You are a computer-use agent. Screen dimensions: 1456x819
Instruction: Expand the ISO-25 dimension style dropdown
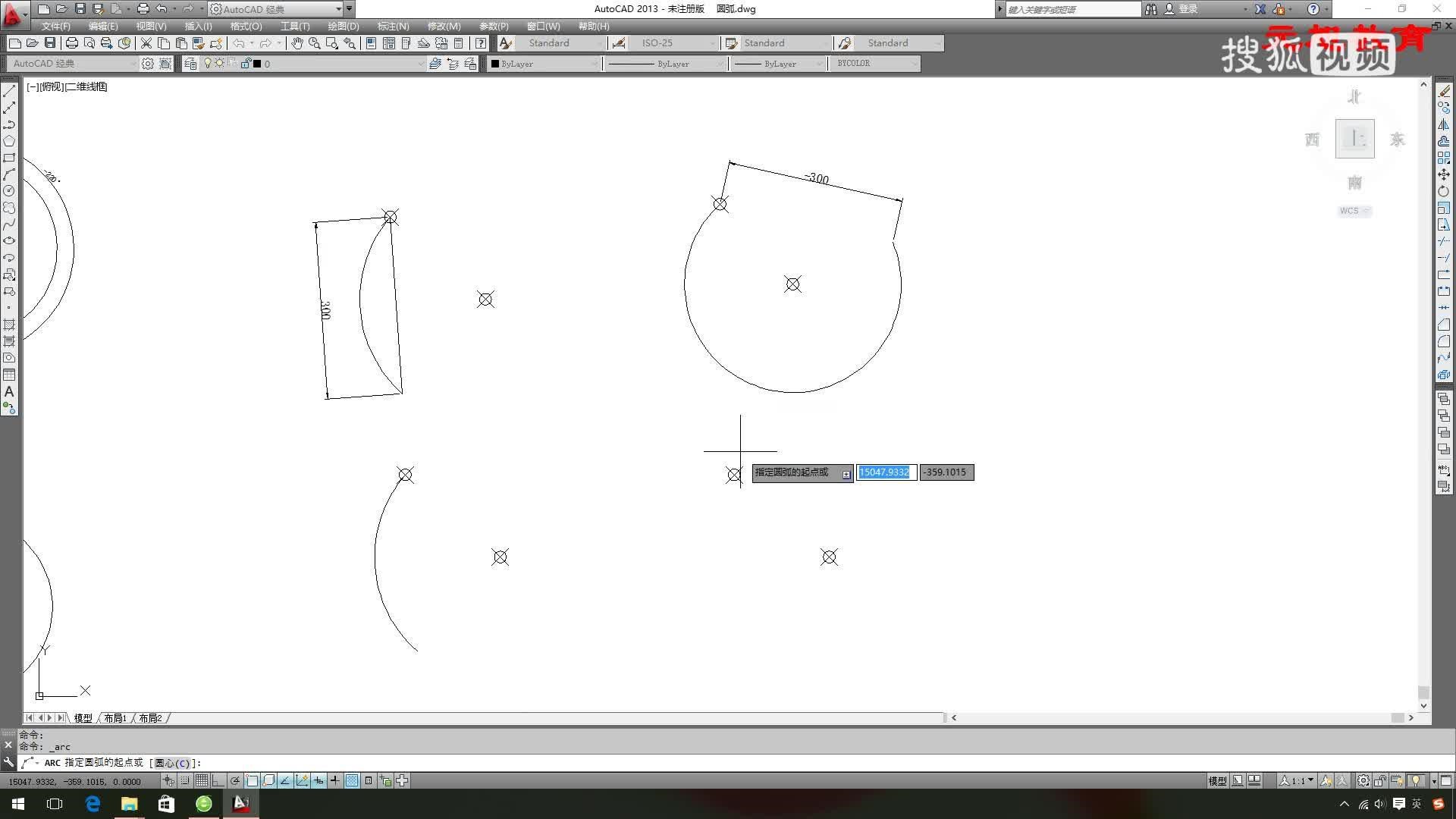click(711, 43)
